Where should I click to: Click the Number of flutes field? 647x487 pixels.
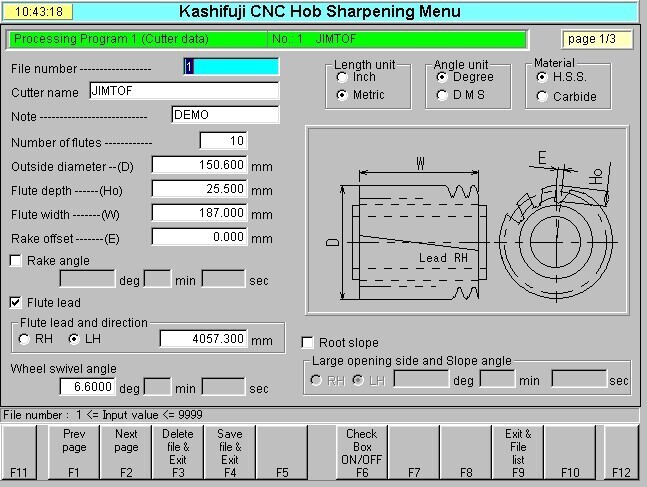point(224,141)
